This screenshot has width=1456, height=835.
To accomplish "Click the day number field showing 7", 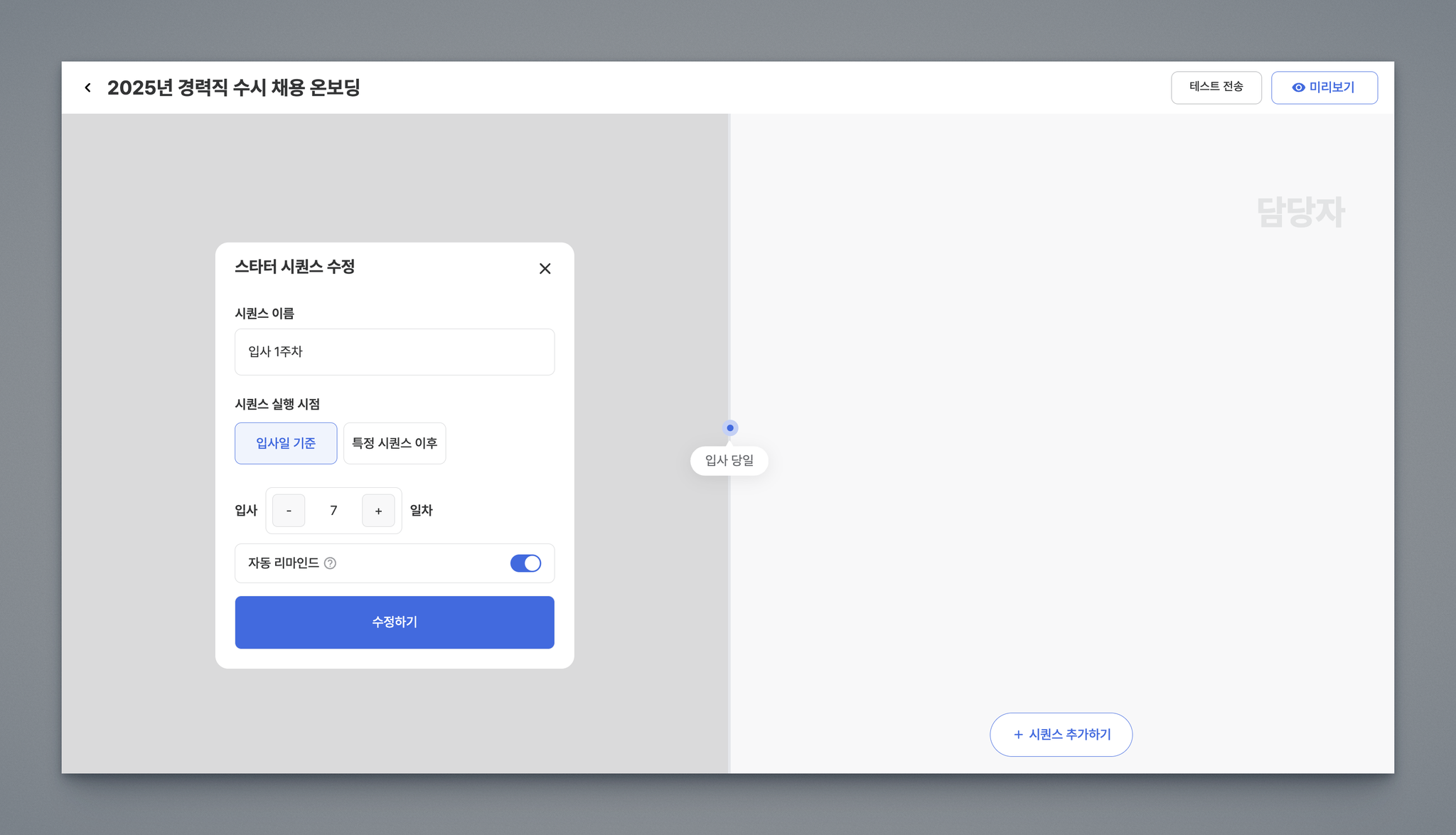I will [x=333, y=511].
